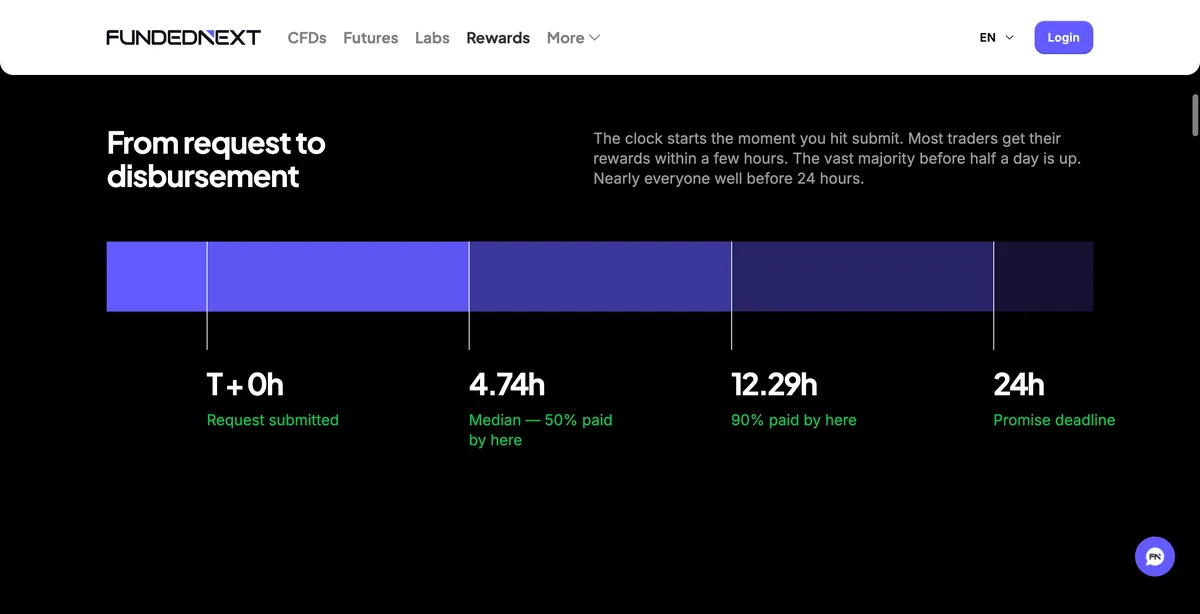The image size is (1200, 614).
Task: Click the Login button
Action: pos(1064,37)
